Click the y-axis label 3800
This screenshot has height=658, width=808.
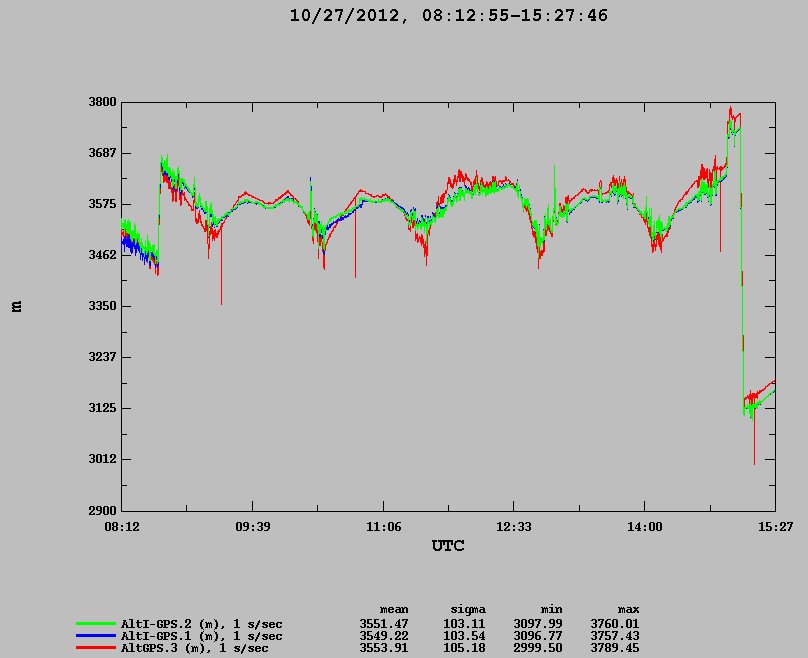pos(102,102)
